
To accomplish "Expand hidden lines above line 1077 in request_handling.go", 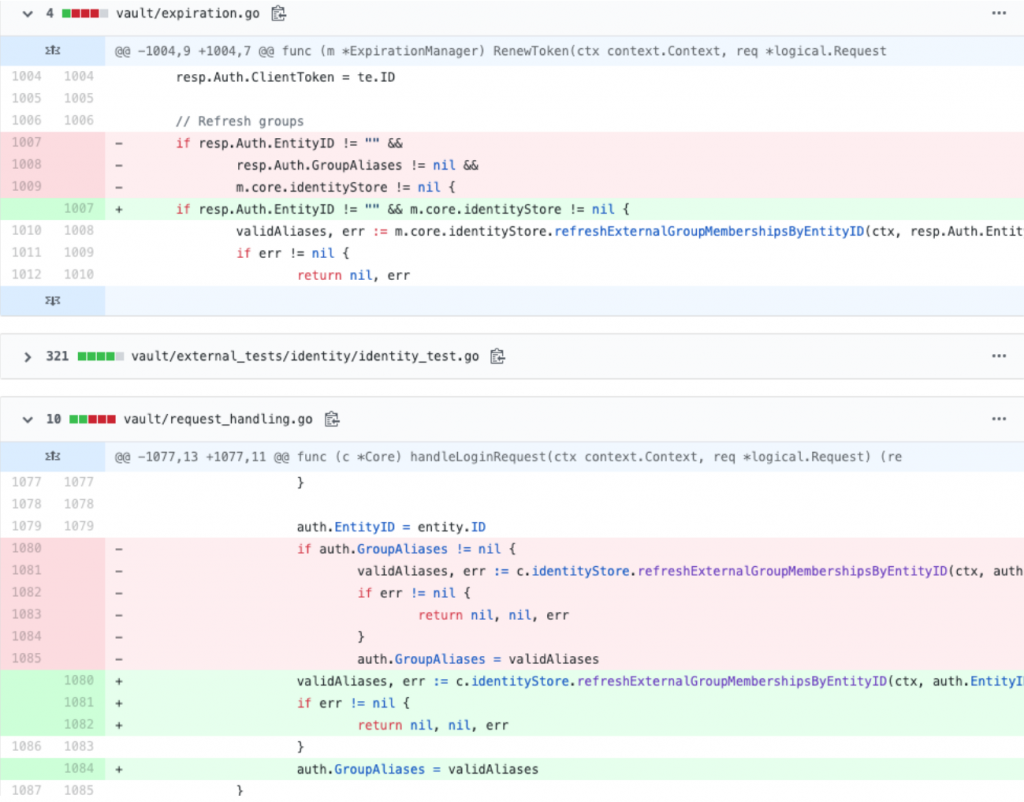I will (53, 457).
